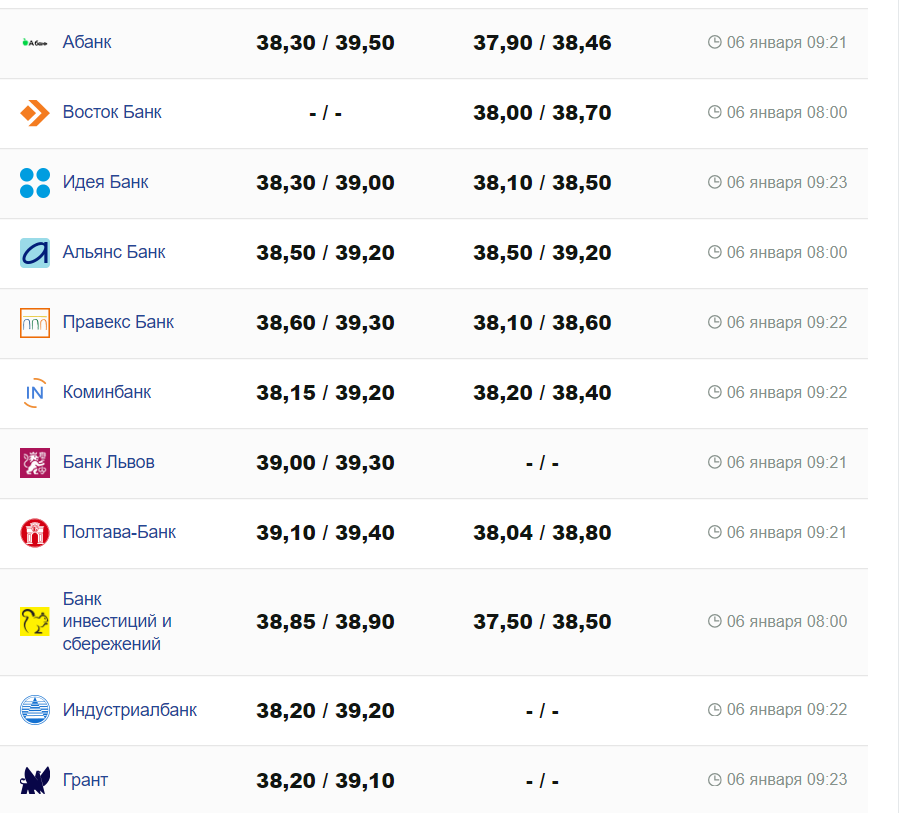Go to the Идея Банк page
The image size is (899, 813).
tap(105, 182)
